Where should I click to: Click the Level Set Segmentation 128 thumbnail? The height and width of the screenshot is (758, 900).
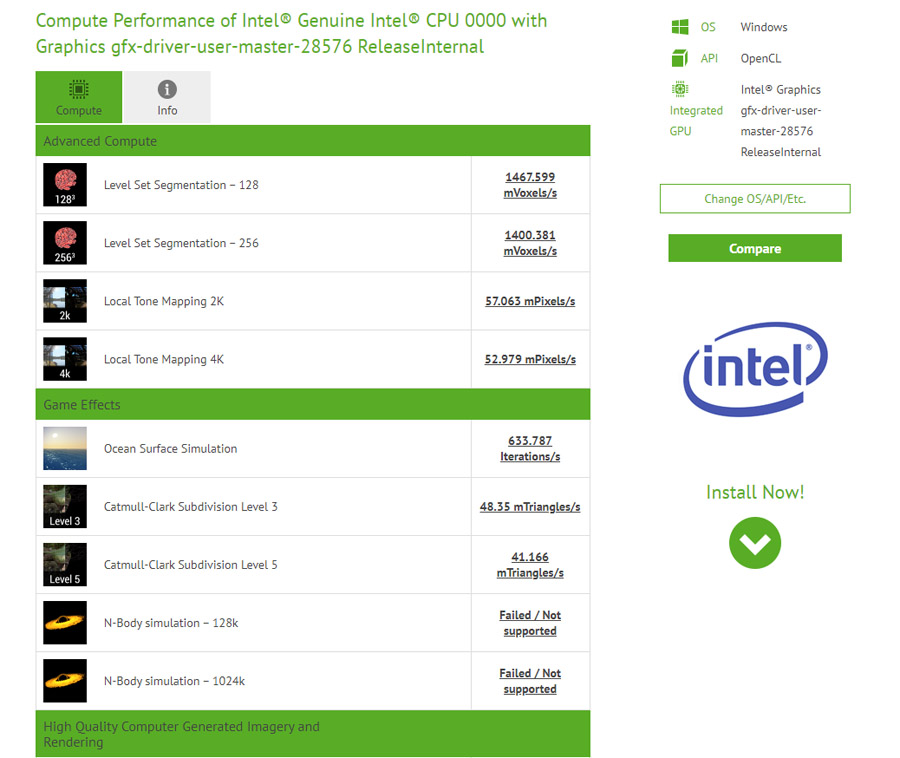coord(65,185)
